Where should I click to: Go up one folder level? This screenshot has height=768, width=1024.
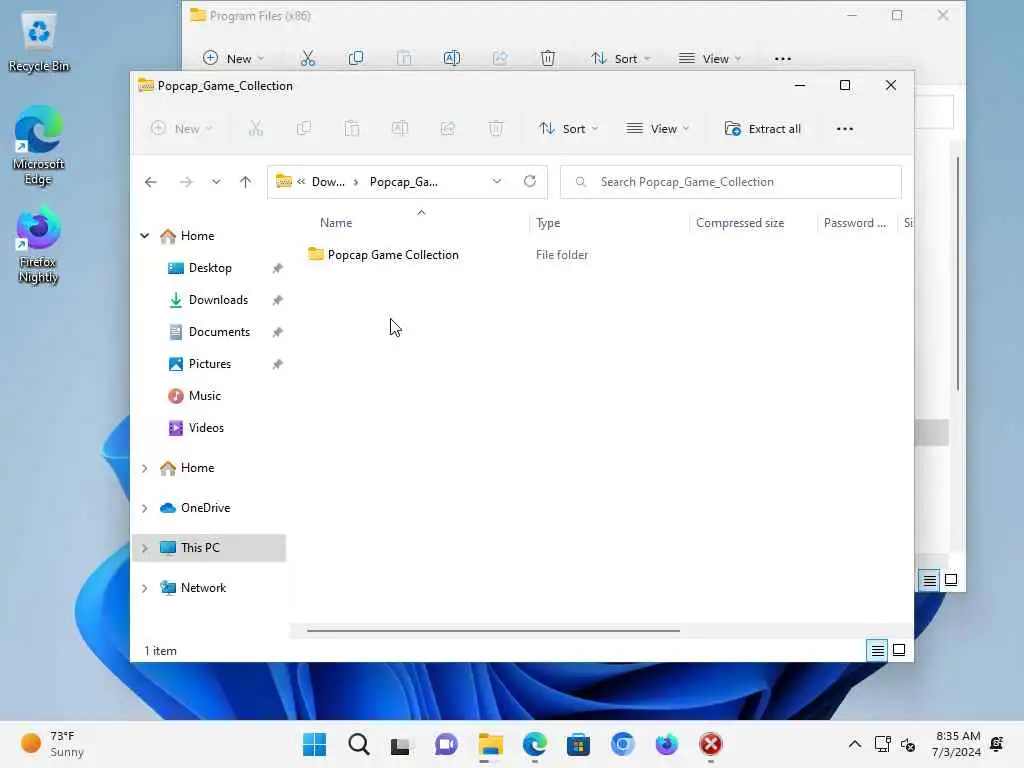click(x=246, y=182)
